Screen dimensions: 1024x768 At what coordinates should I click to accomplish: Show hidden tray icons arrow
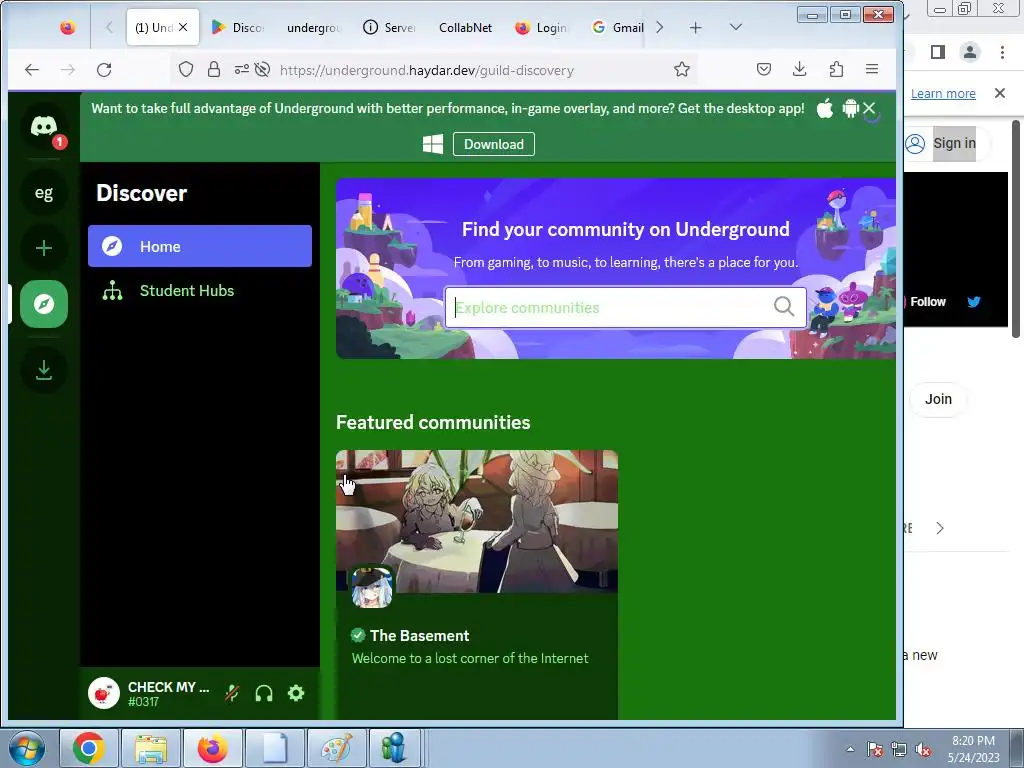click(850, 749)
